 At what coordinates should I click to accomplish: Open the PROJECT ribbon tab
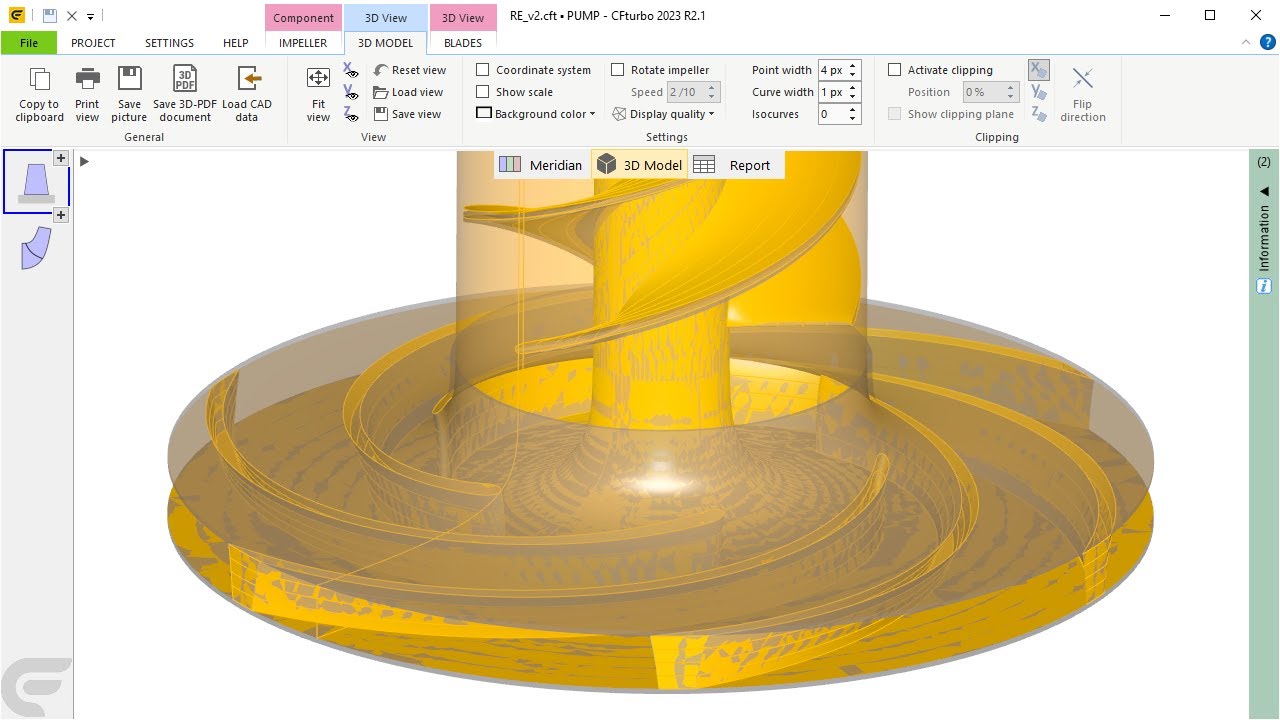tap(93, 43)
